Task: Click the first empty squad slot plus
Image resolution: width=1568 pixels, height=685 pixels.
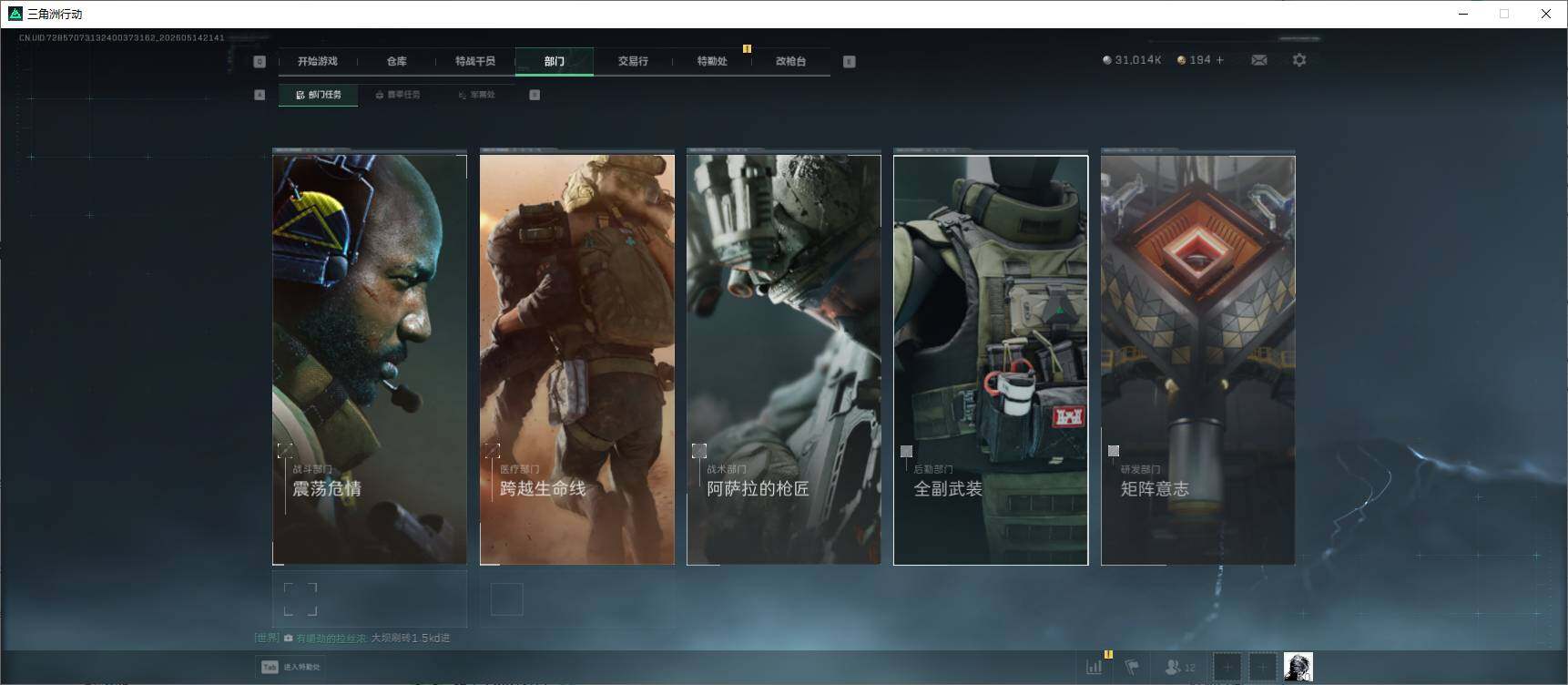Action: [x=1227, y=667]
